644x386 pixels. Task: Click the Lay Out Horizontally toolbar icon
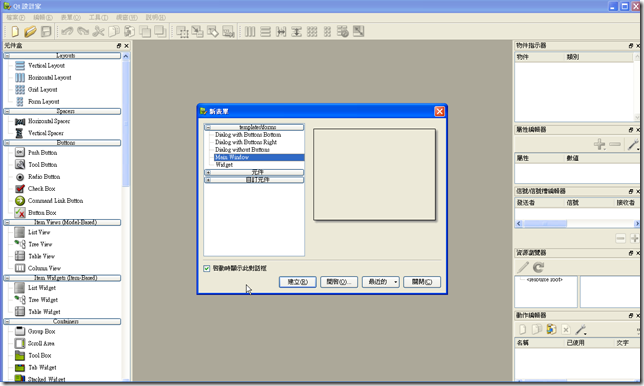[250, 31]
